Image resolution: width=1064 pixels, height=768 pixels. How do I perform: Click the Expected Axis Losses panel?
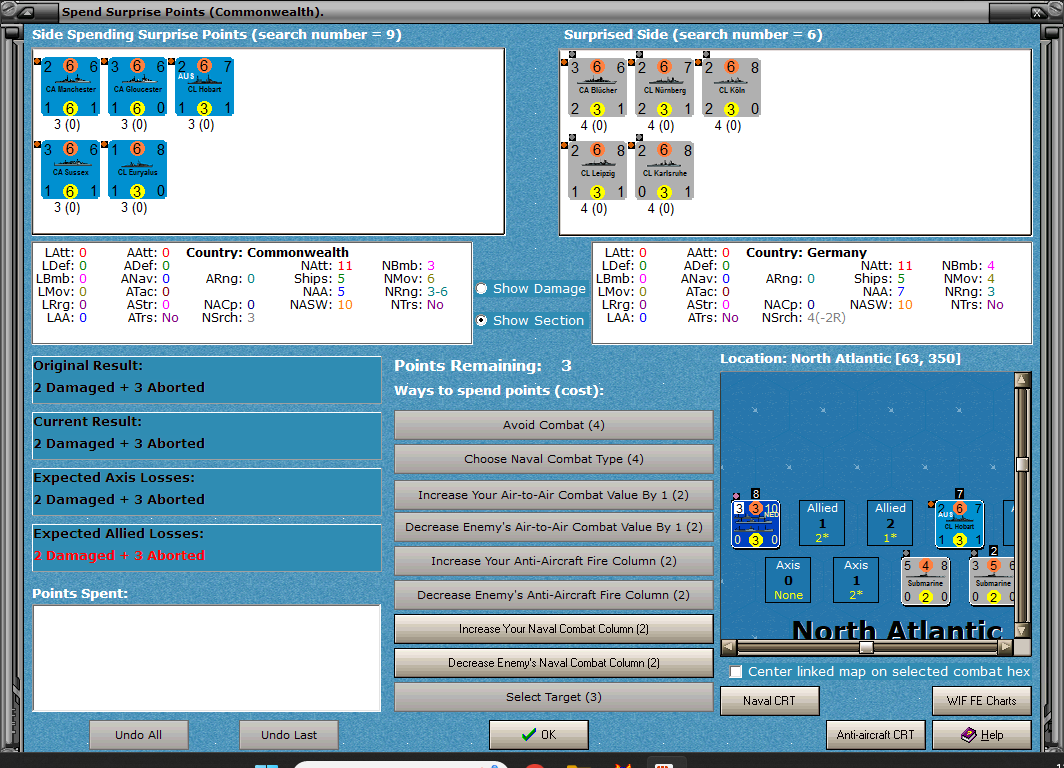207,492
